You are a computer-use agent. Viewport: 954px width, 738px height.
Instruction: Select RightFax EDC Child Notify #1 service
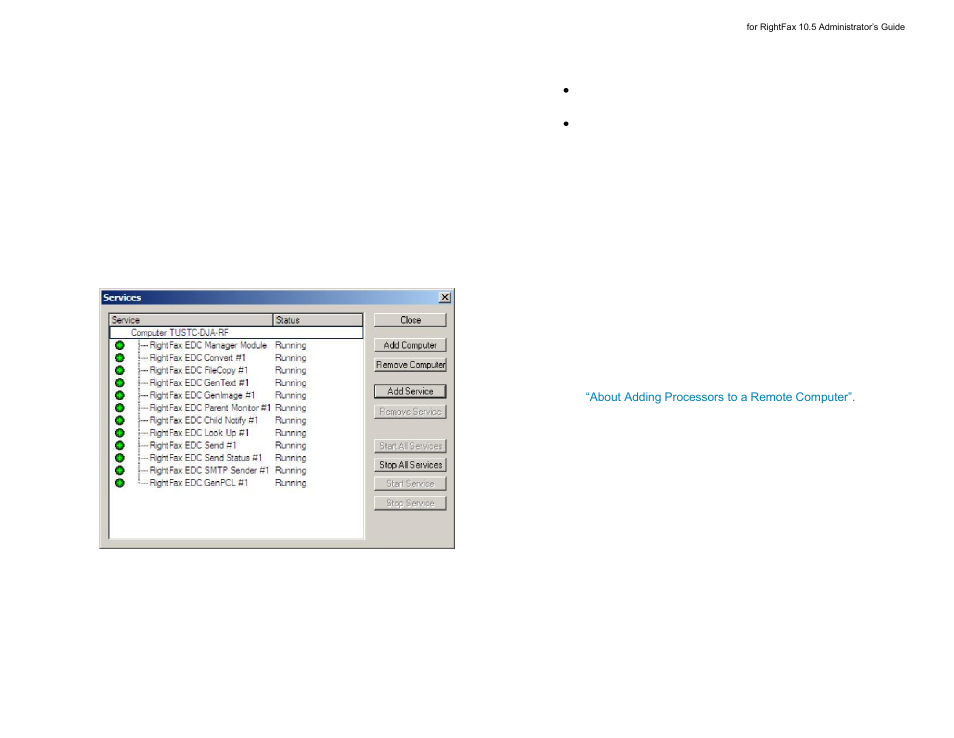tap(204, 420)
